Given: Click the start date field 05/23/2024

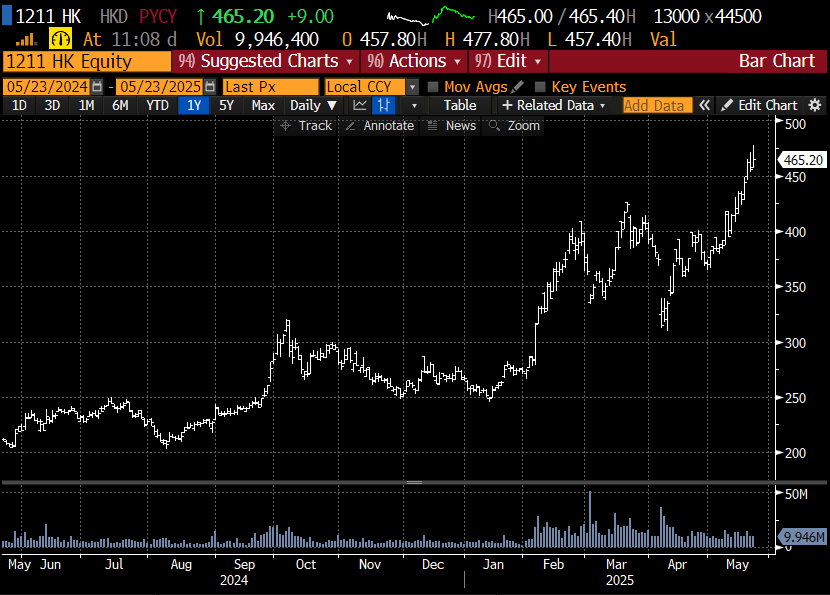Looking at the screenshot, I should tap(47, 86).
